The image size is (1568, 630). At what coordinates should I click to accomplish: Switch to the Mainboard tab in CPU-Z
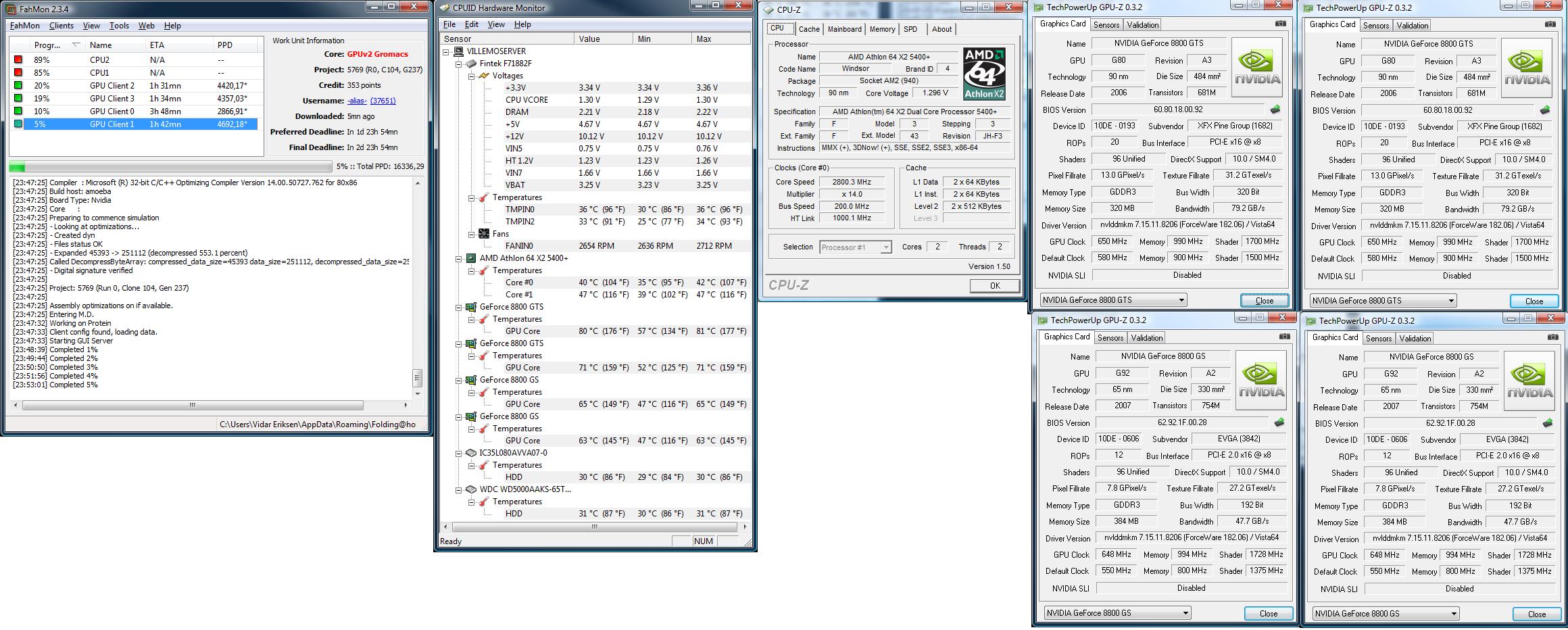click(x=844, y=29)
